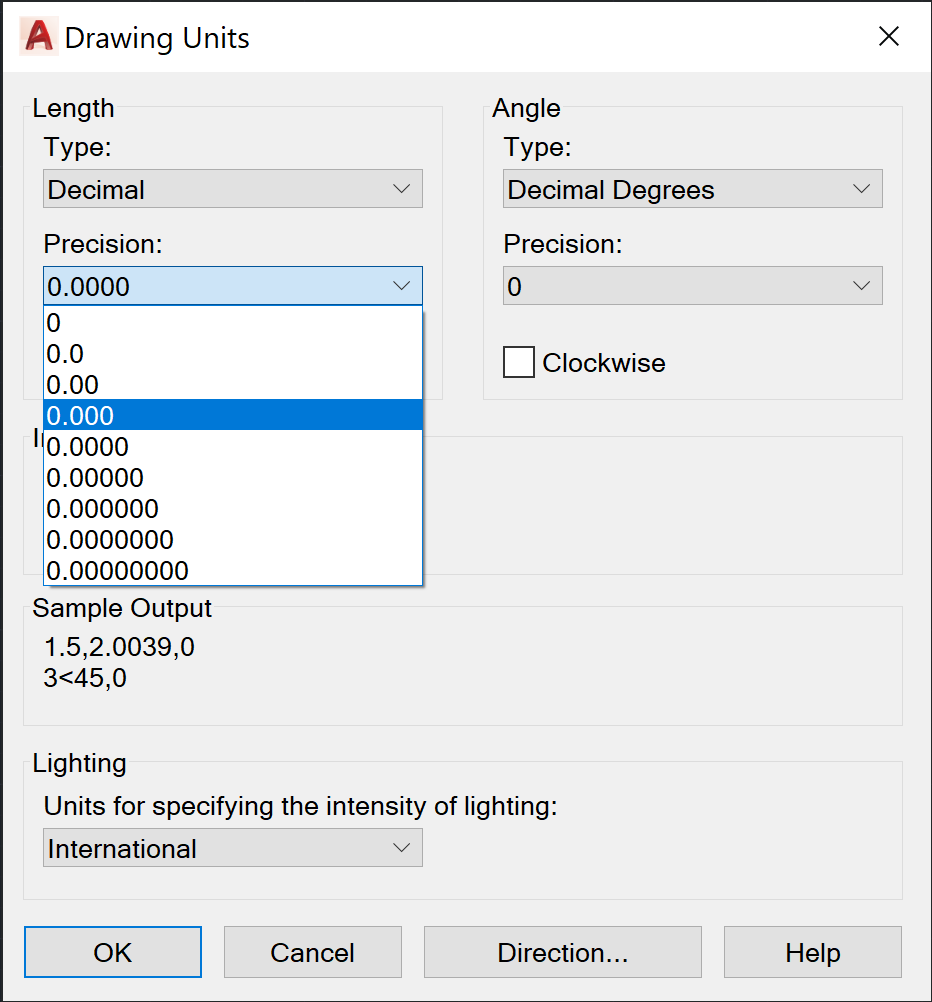The width and height of the screenshot is (932, 1002).
Task: Enable the Clockwise checkbox
Action: click(x=519, y=362)
